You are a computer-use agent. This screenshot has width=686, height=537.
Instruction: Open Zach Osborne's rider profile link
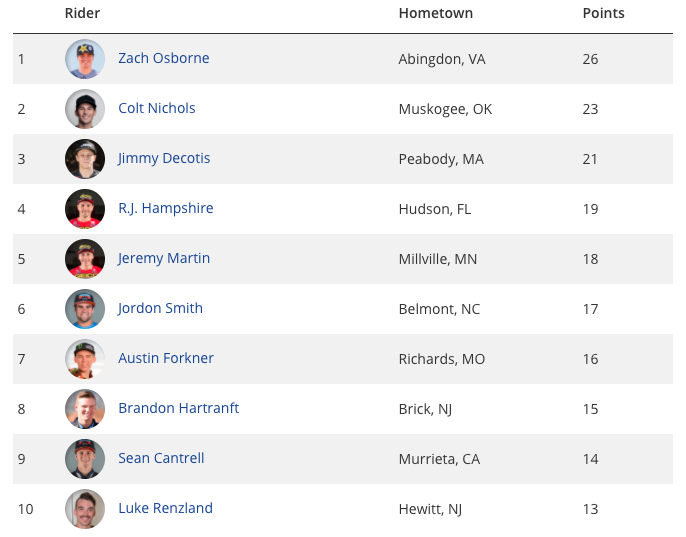164,58
